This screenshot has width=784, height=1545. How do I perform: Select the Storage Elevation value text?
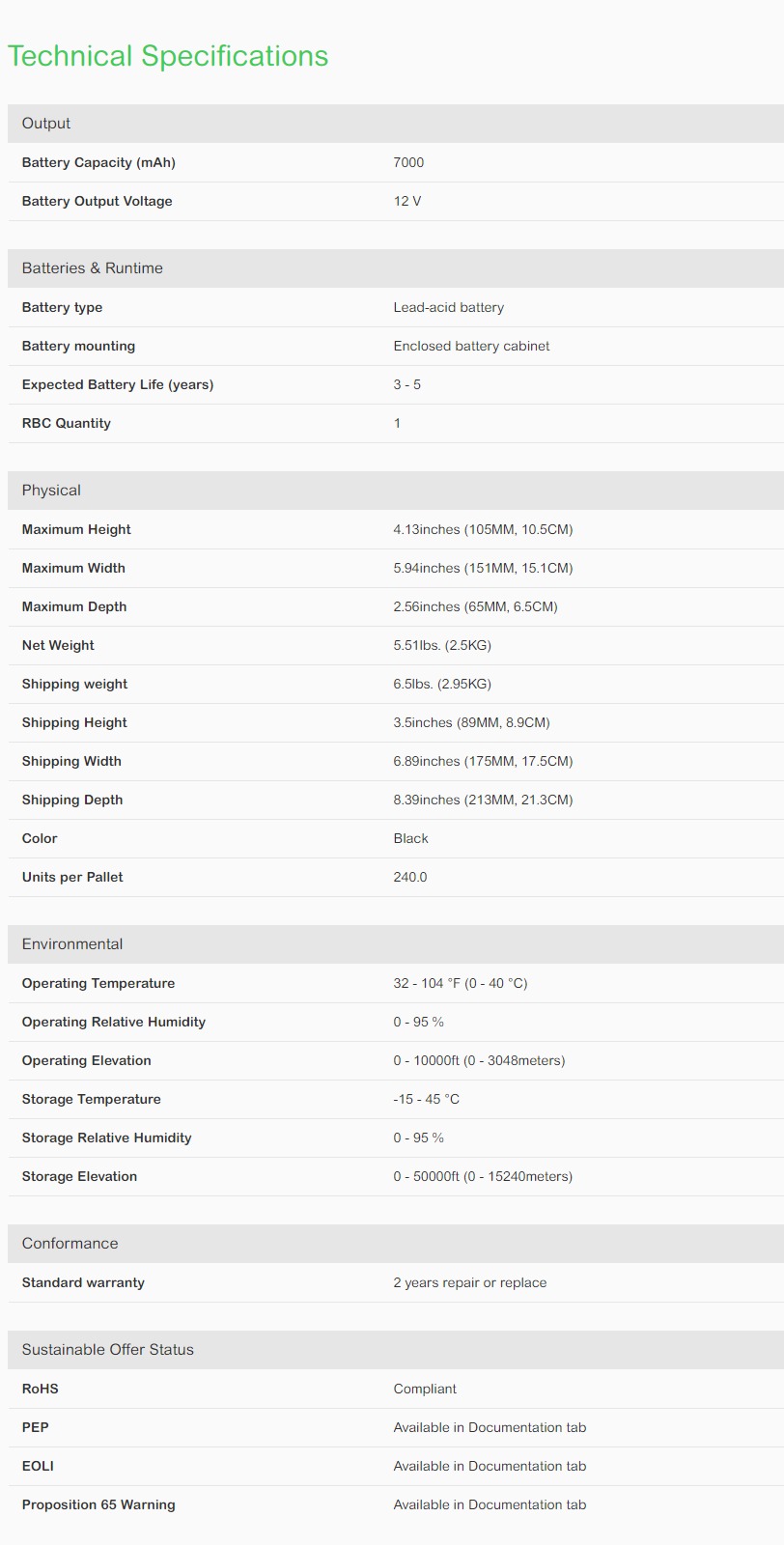point(483,1176)
